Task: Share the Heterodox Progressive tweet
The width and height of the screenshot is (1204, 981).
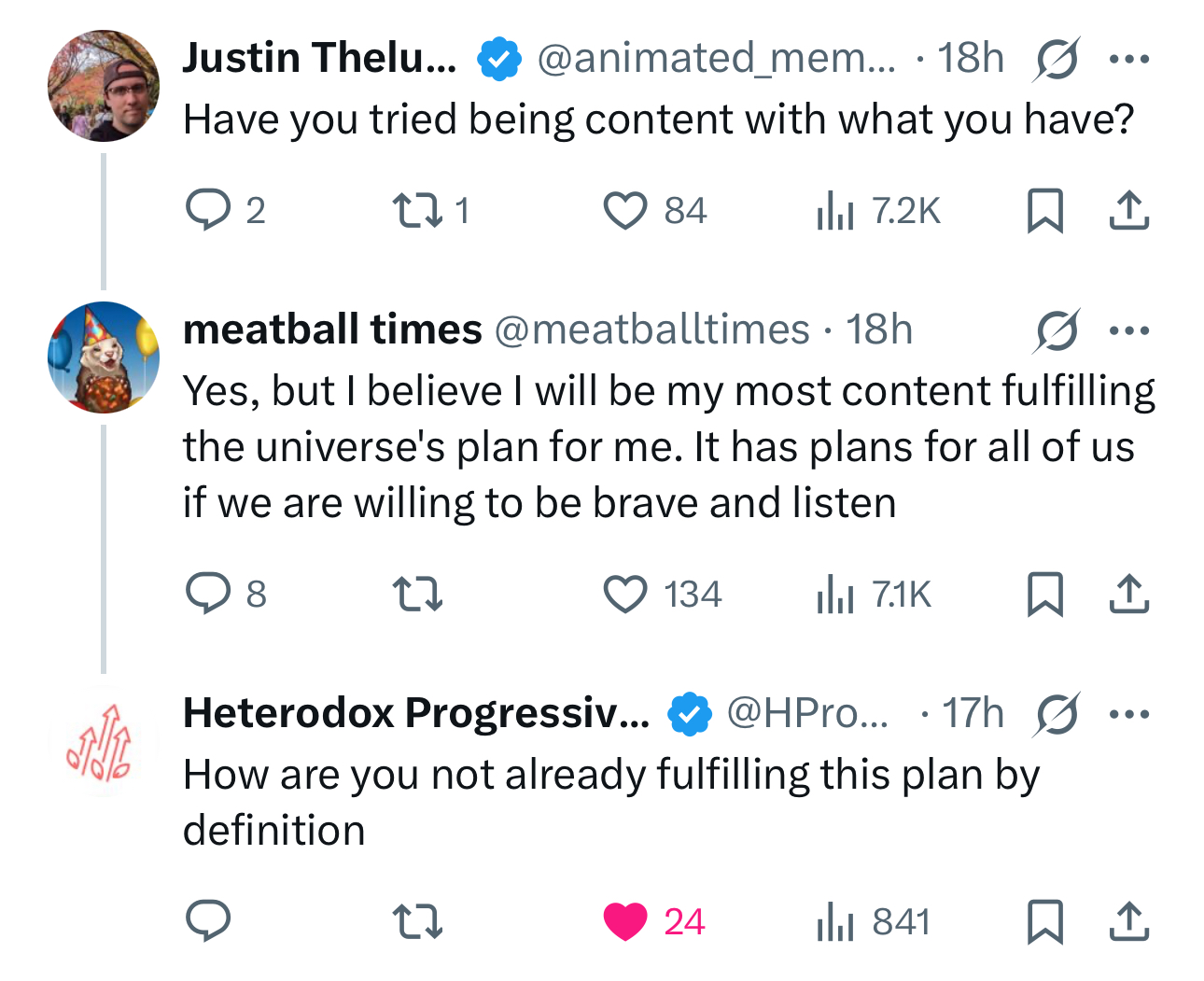Action: 1128,921
